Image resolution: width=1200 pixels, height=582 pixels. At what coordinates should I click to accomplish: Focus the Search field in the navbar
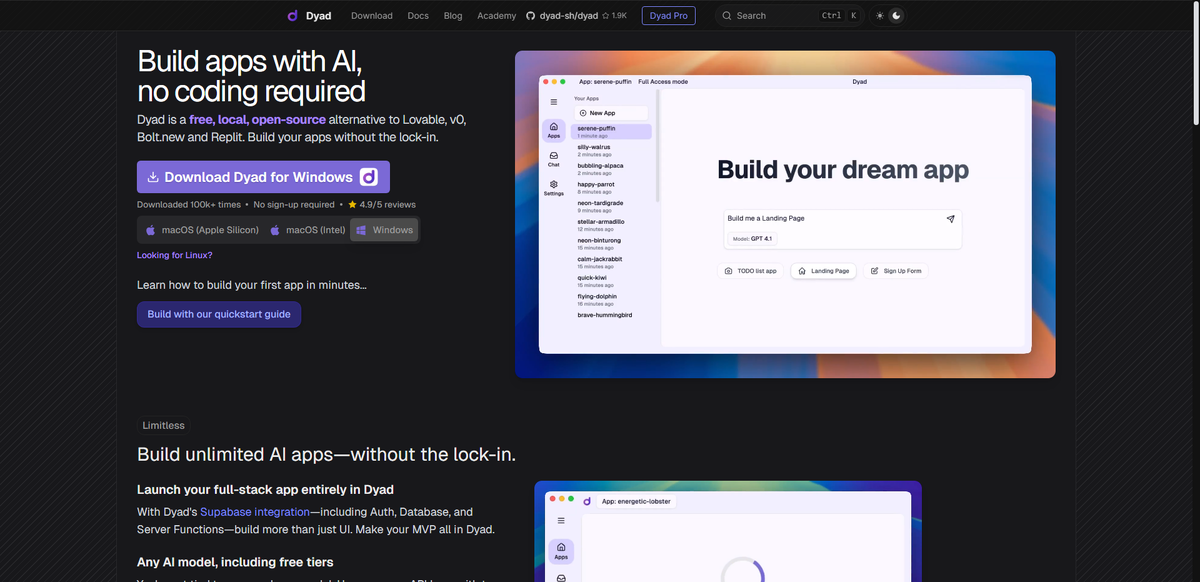(790, 16)
